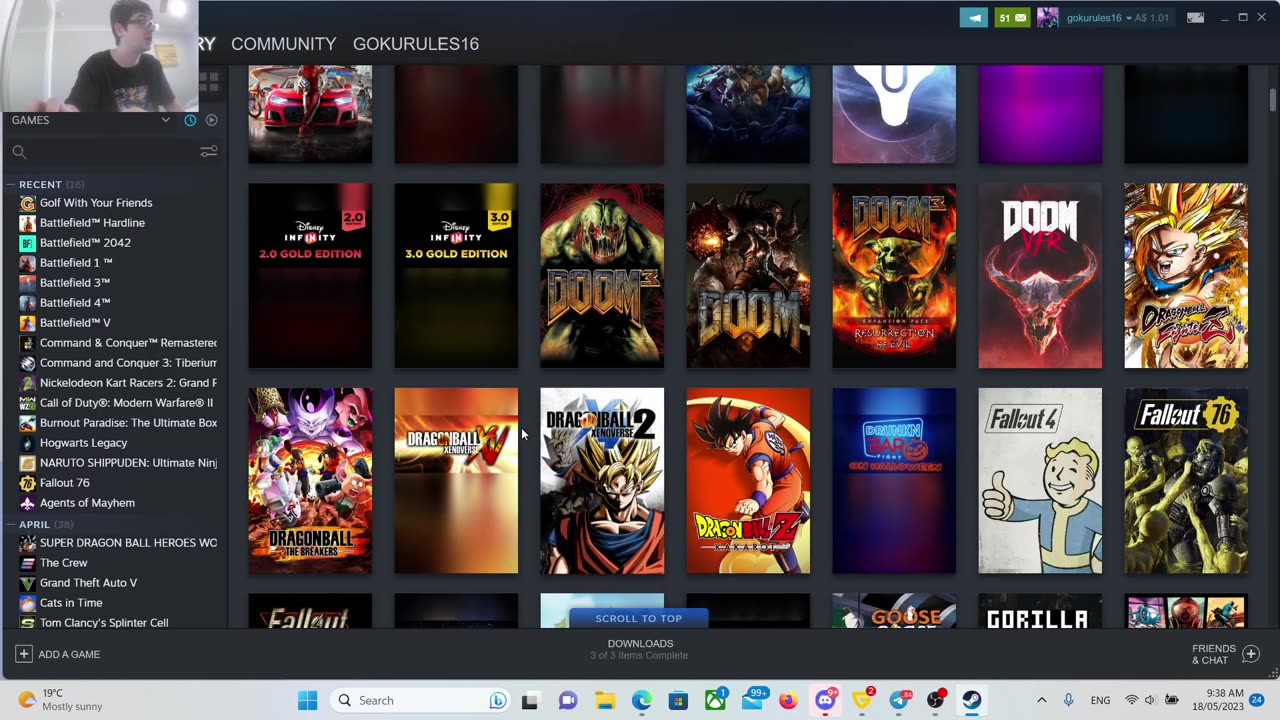Open DOOM 3 Resurrection of Evil cover
Screen dimensions: 1280x720
tap(894, 276)
